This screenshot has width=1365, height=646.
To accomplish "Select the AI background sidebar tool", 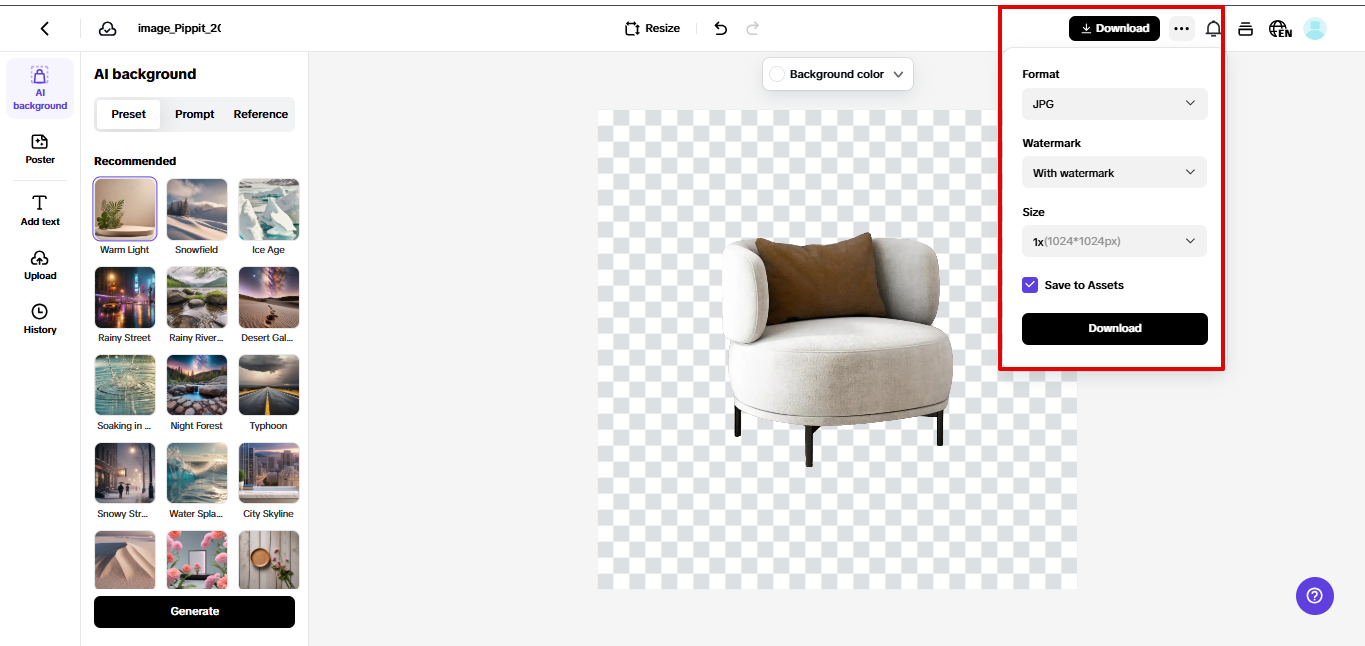I will [x=40, y=88].
